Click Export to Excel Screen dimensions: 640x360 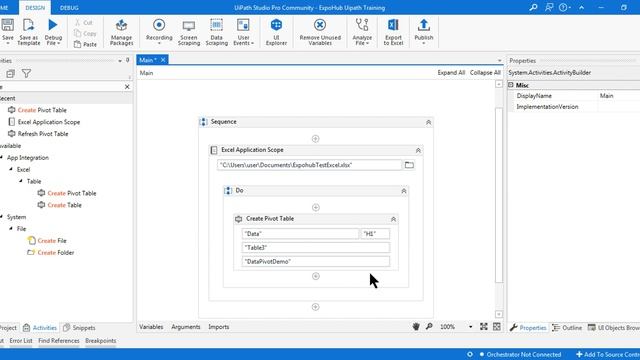point(393,31)
